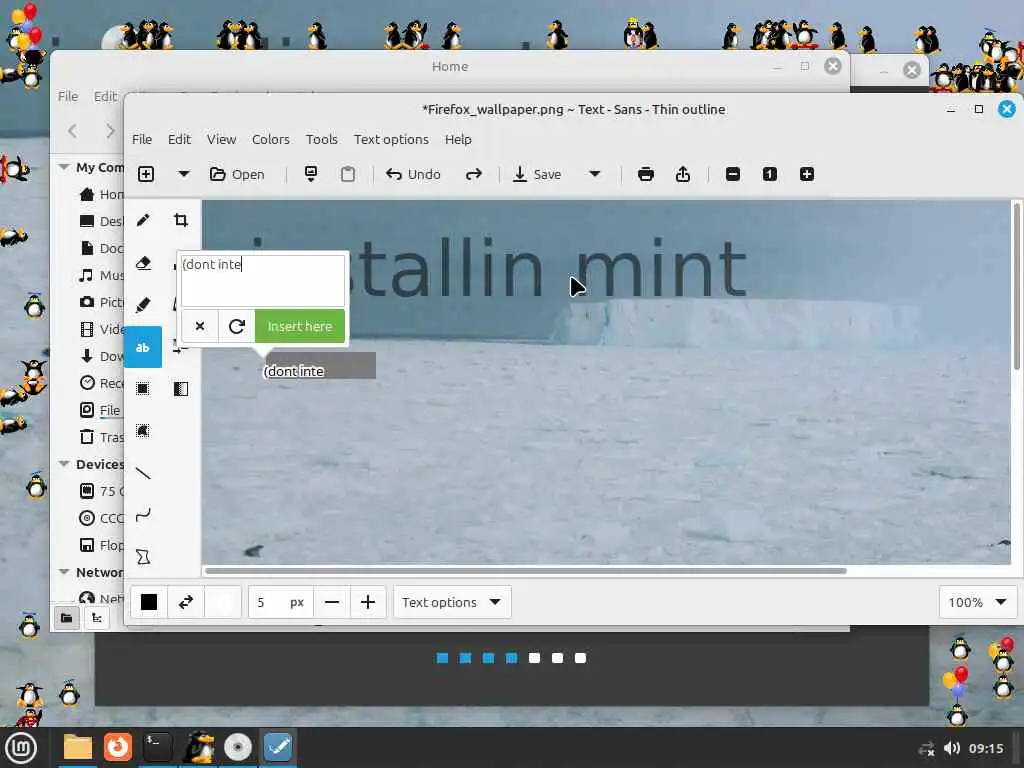Click the vertical scrollbar of canvas
This screenshot has width=1024, height=768.
tap(1017, 287)
